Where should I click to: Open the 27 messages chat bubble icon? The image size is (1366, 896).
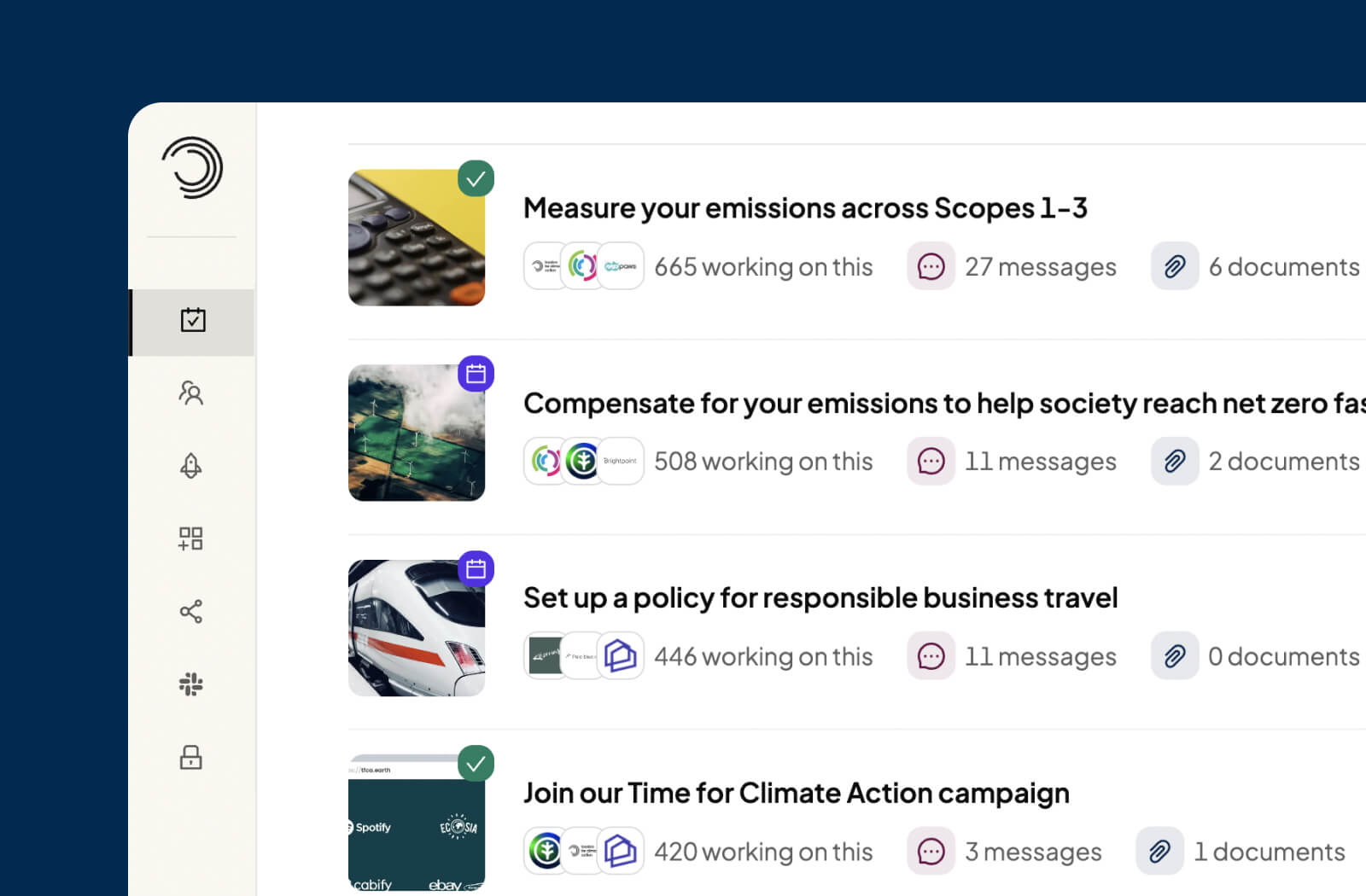point(931,266)
